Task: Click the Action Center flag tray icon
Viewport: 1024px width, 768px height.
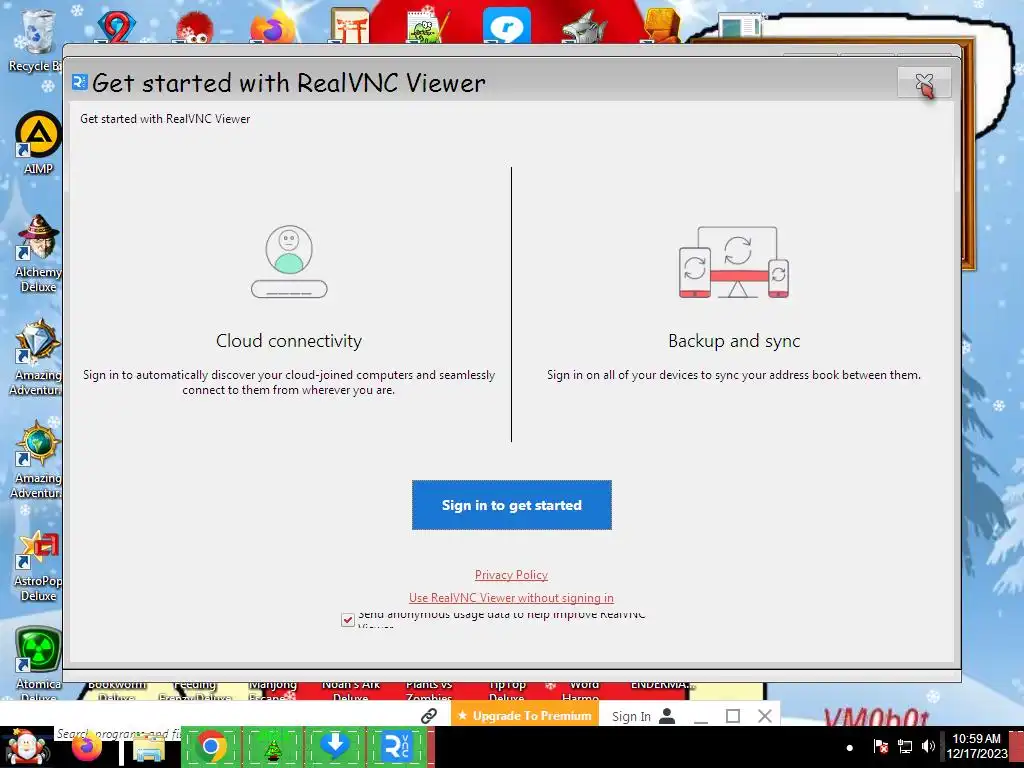Action: click(880, 746)
